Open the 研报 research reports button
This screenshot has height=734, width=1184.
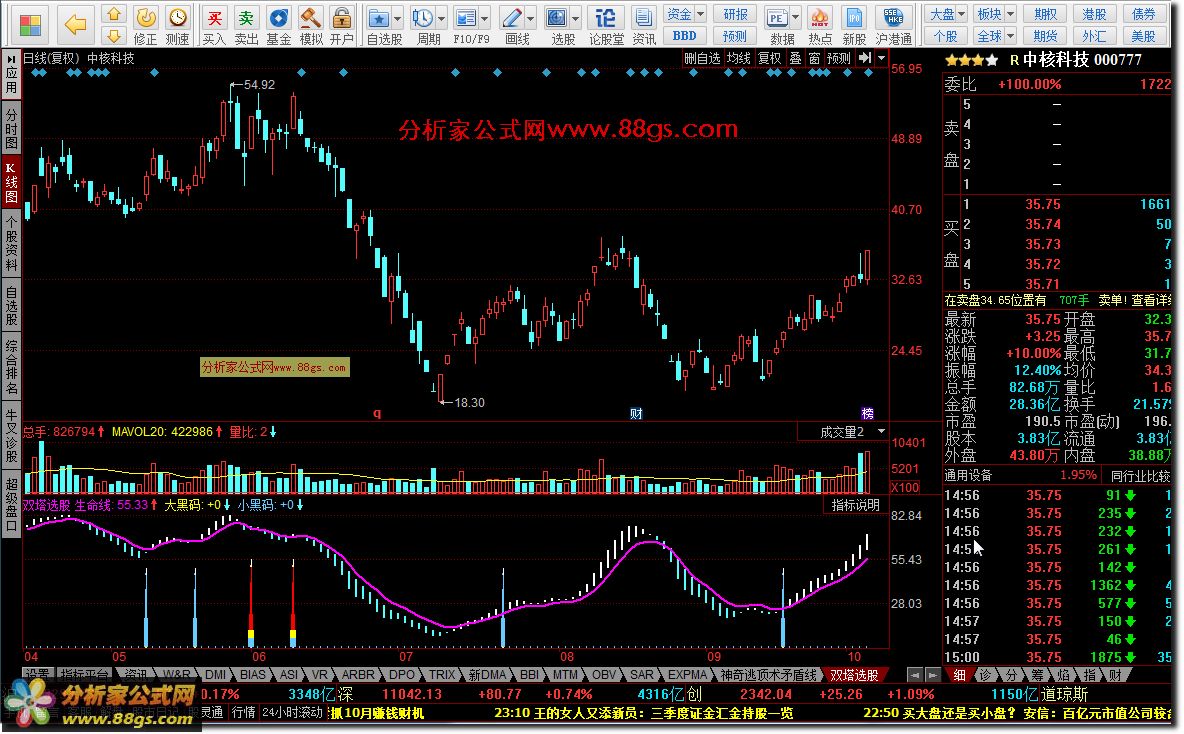pyautogui.click(x=735, y=14)
